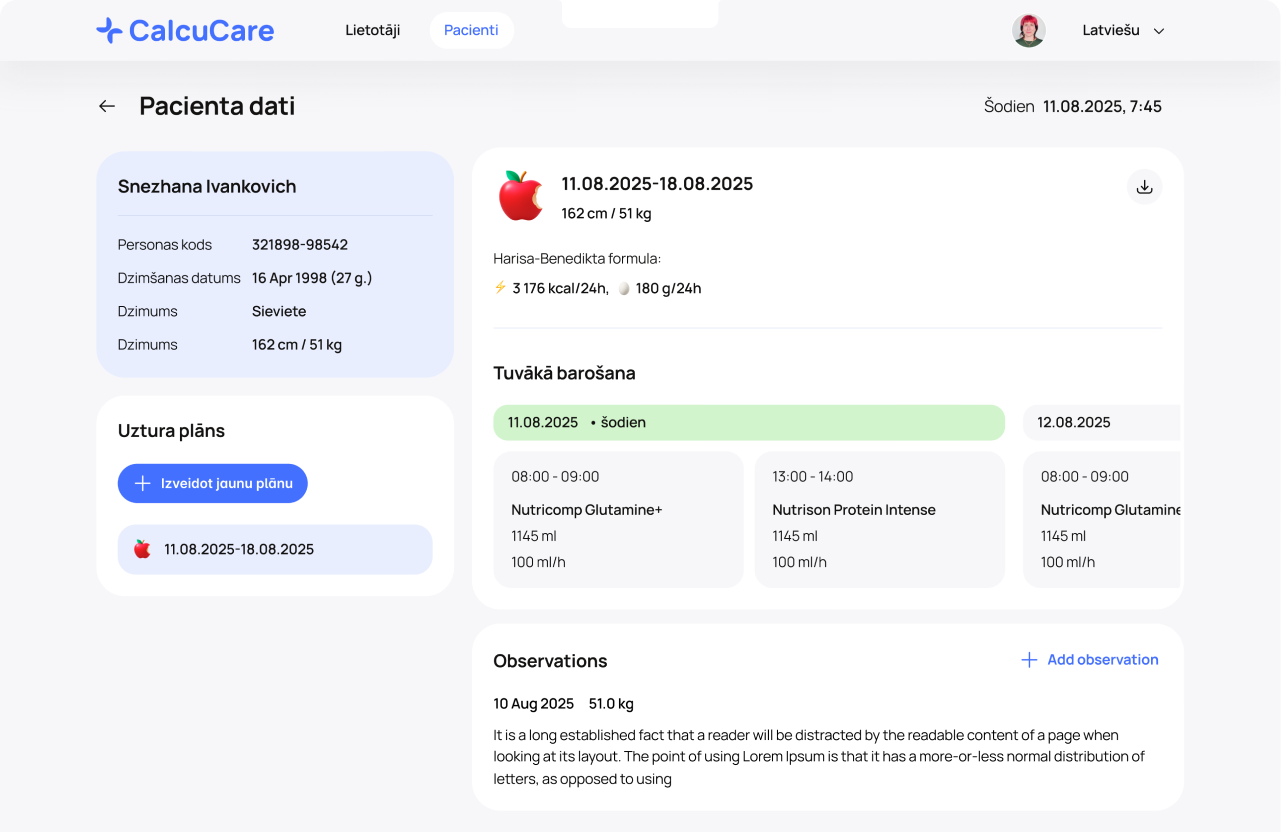1281x833 pixels.
Task: Click the lightning bolt calories icon
Action: click(x=501, y=288)
